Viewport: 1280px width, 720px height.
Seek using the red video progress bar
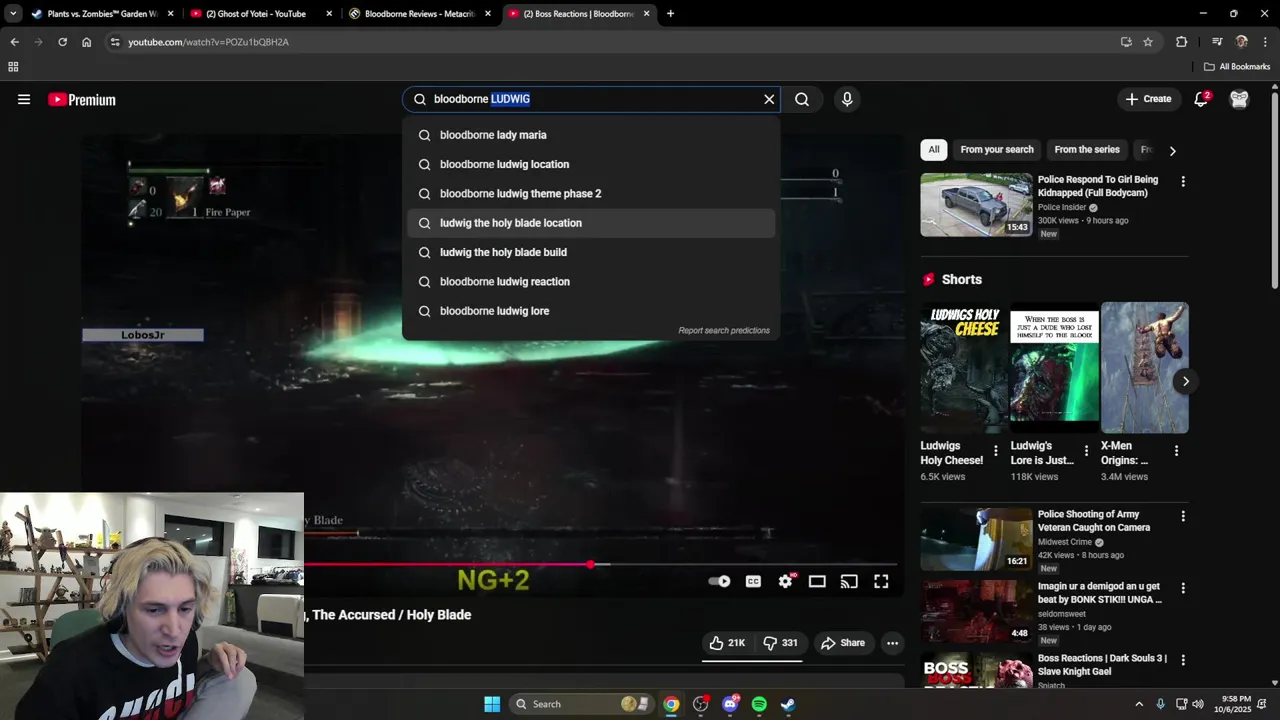point(600,565)
